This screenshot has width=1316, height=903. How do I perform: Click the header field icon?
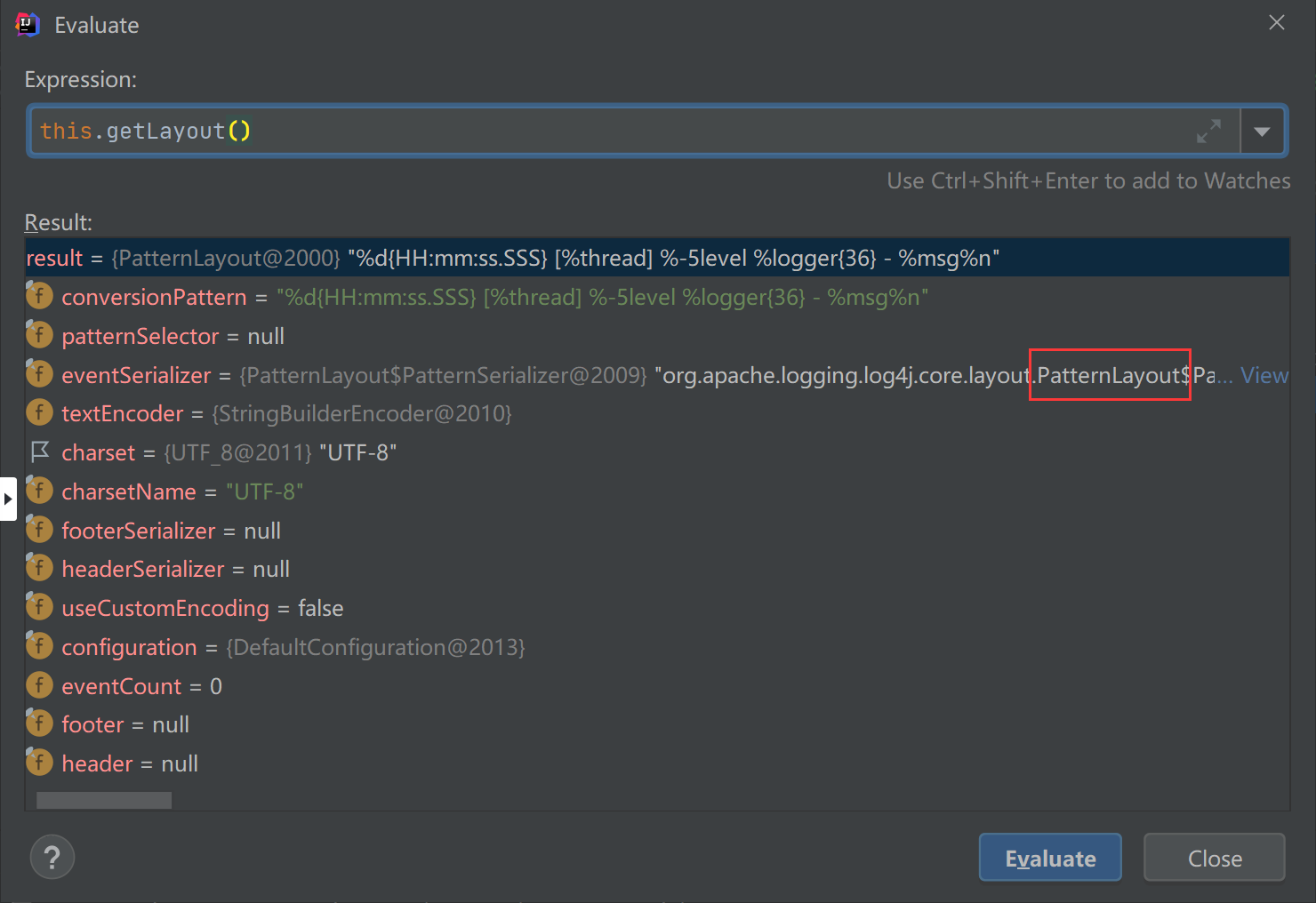39,763
